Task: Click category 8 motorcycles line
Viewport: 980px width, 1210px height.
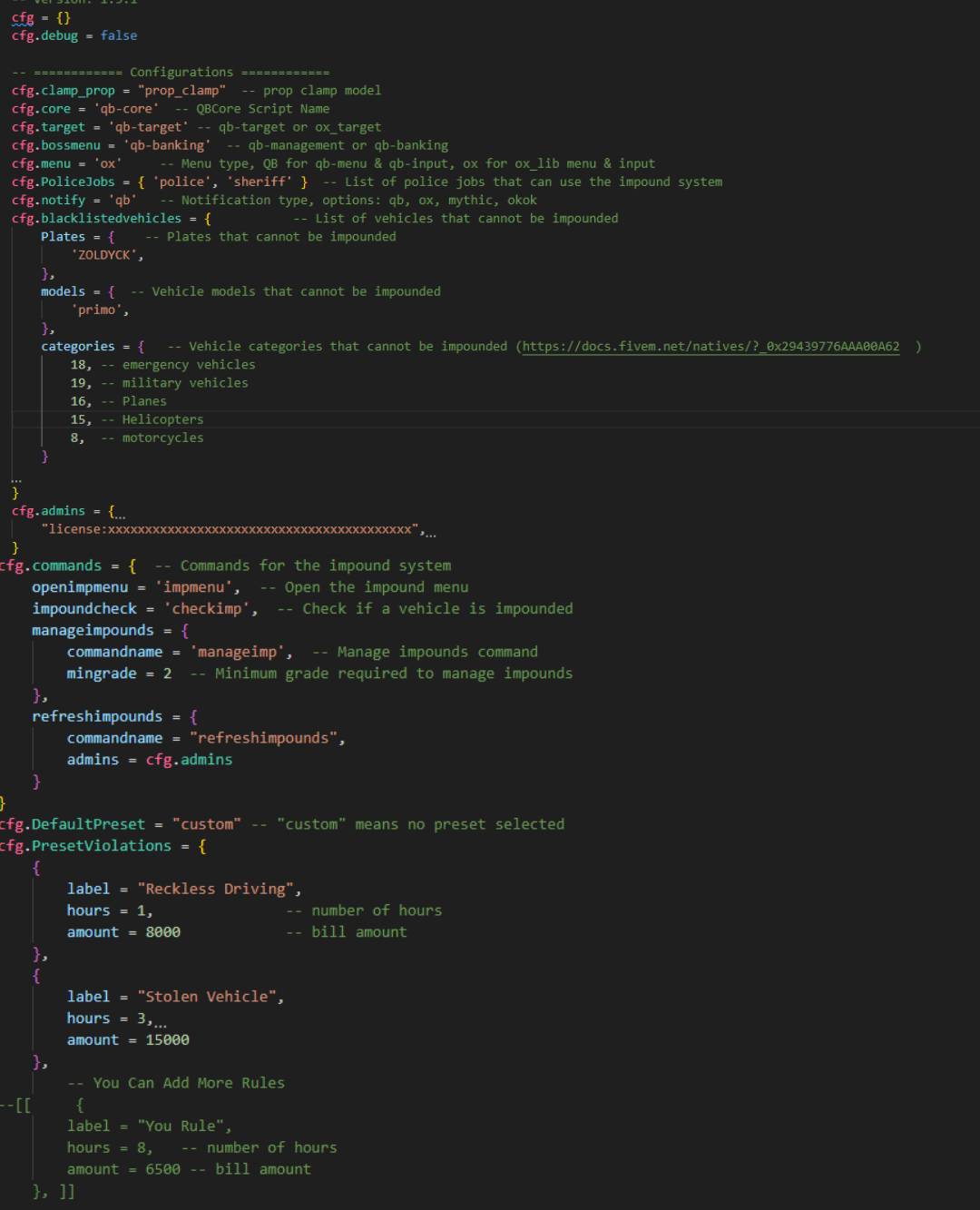Action: [x=136, y=438]
